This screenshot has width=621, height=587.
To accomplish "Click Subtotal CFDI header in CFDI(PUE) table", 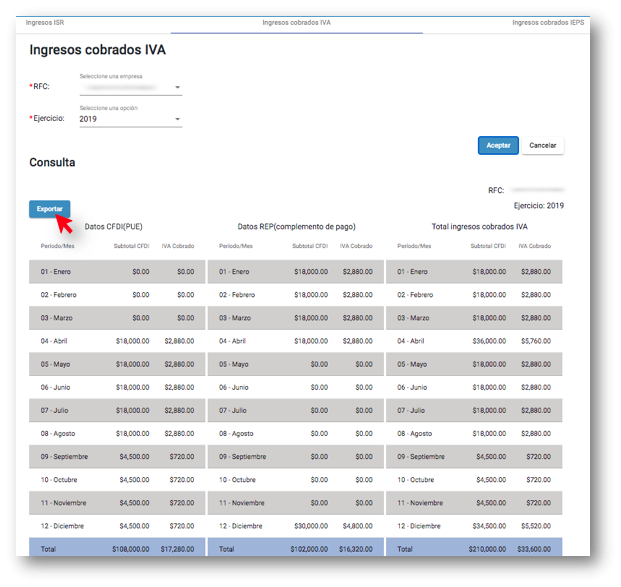I will pos(131,246).
